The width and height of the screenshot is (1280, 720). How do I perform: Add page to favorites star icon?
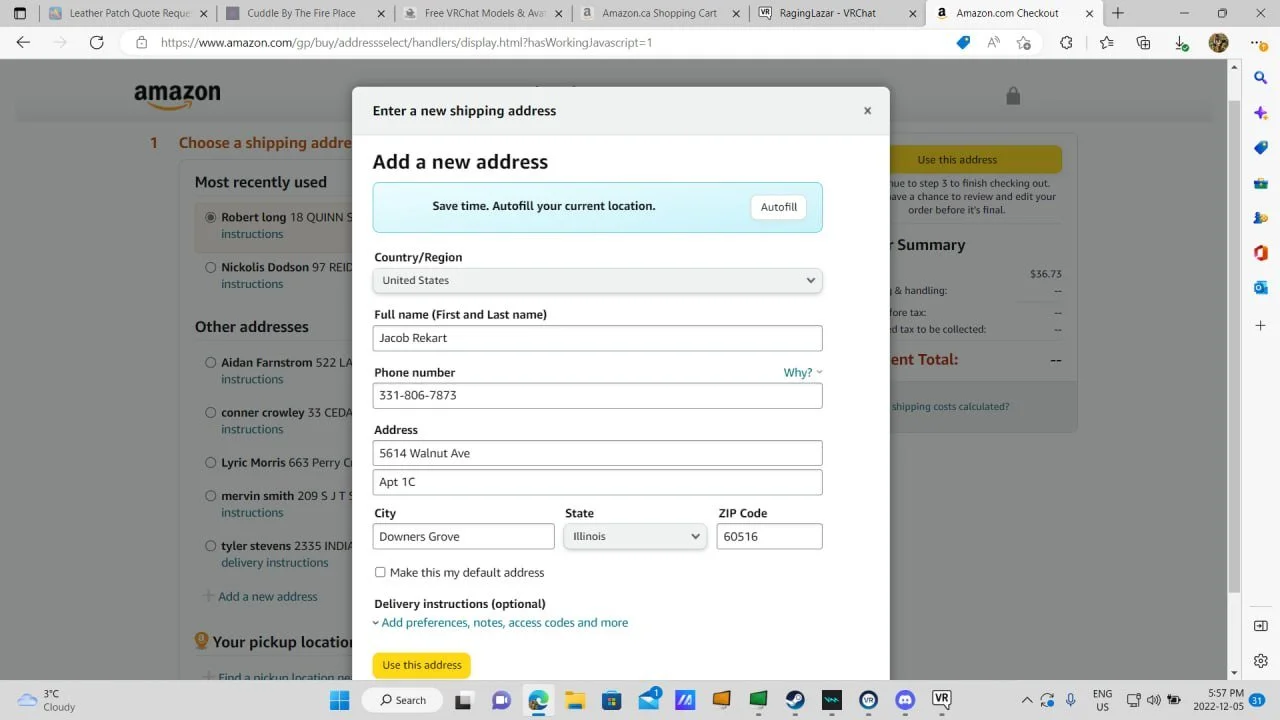[1024, 42]
